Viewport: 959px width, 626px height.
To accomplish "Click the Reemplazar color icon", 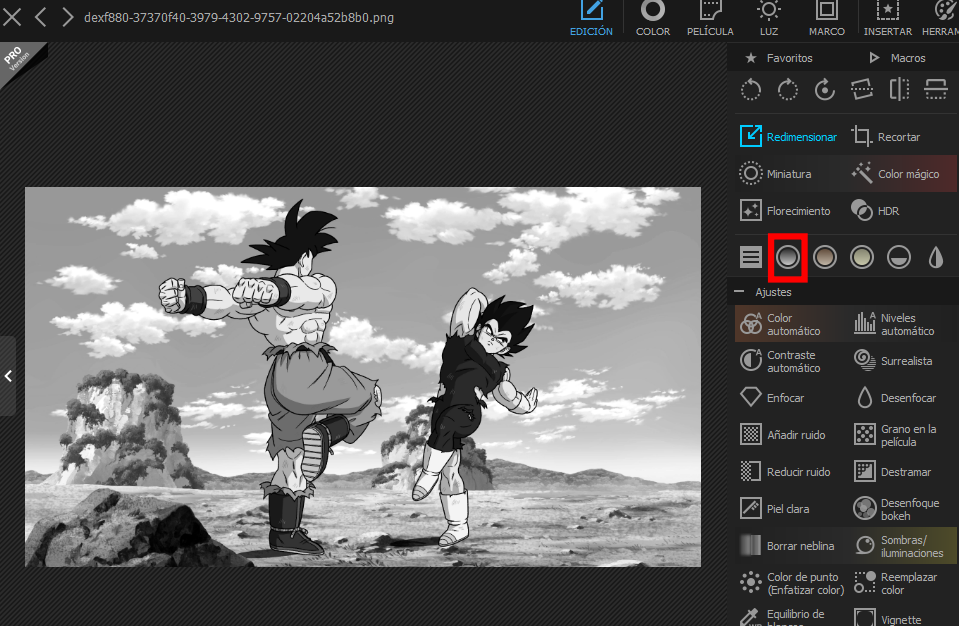I will pyautogui.click(x=865, y=583).
